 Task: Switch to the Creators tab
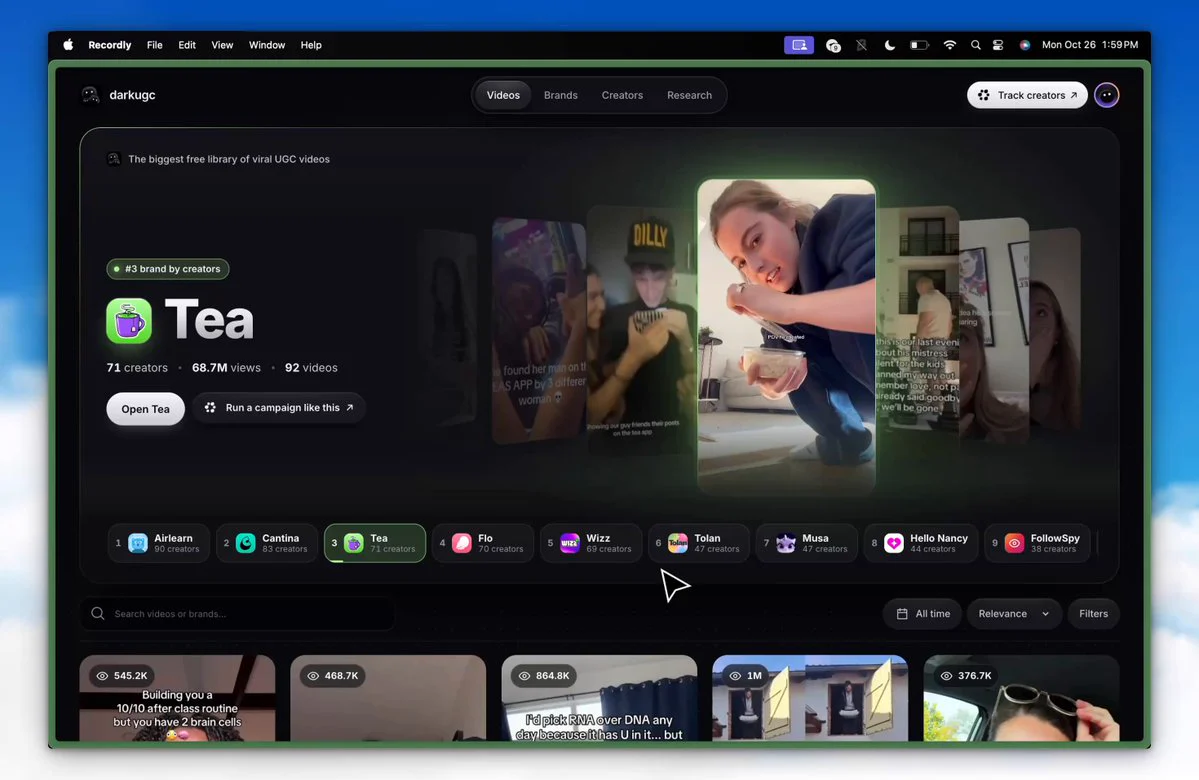pyautogui.click(x=622, y=95)
